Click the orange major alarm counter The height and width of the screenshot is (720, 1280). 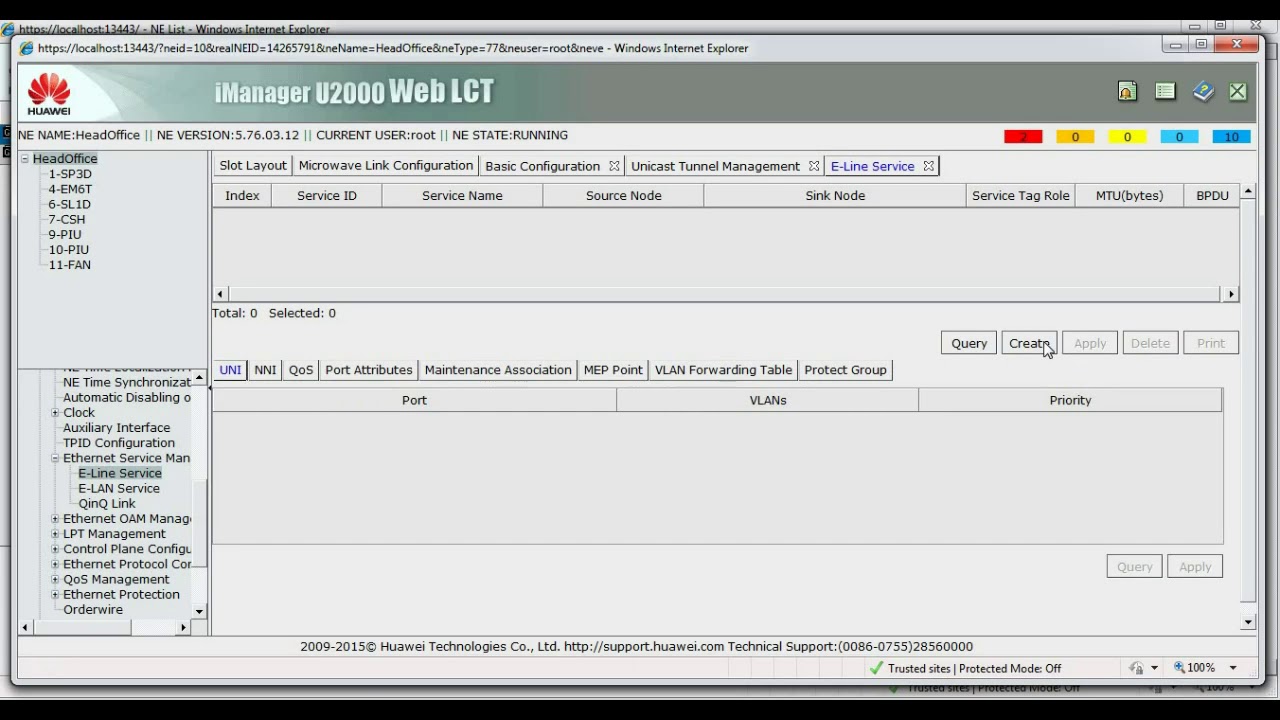pyautogui.click(x=1075, y=137)
